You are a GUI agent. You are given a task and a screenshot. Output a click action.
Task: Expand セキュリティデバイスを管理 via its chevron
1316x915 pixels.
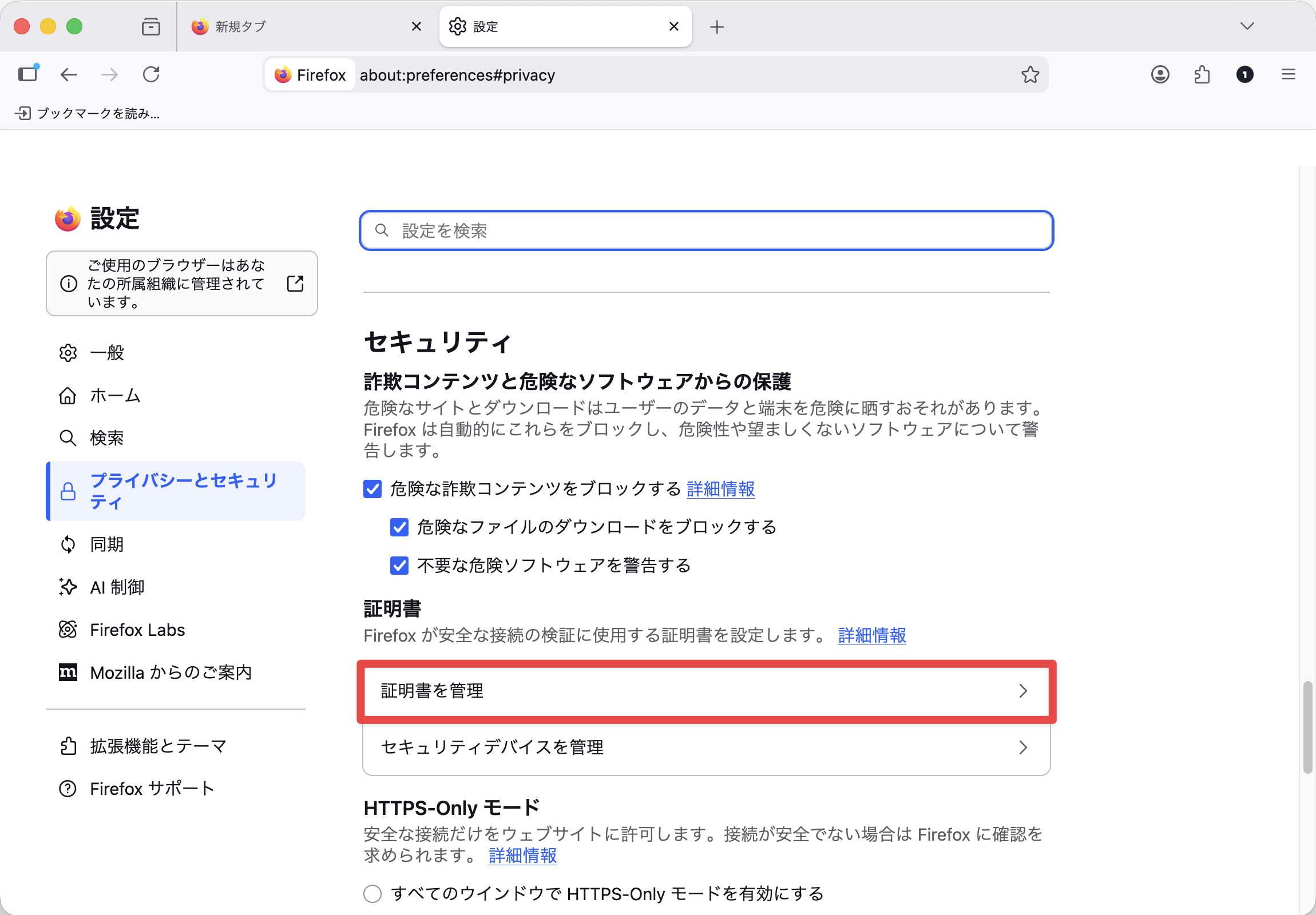coord(1023,747)
